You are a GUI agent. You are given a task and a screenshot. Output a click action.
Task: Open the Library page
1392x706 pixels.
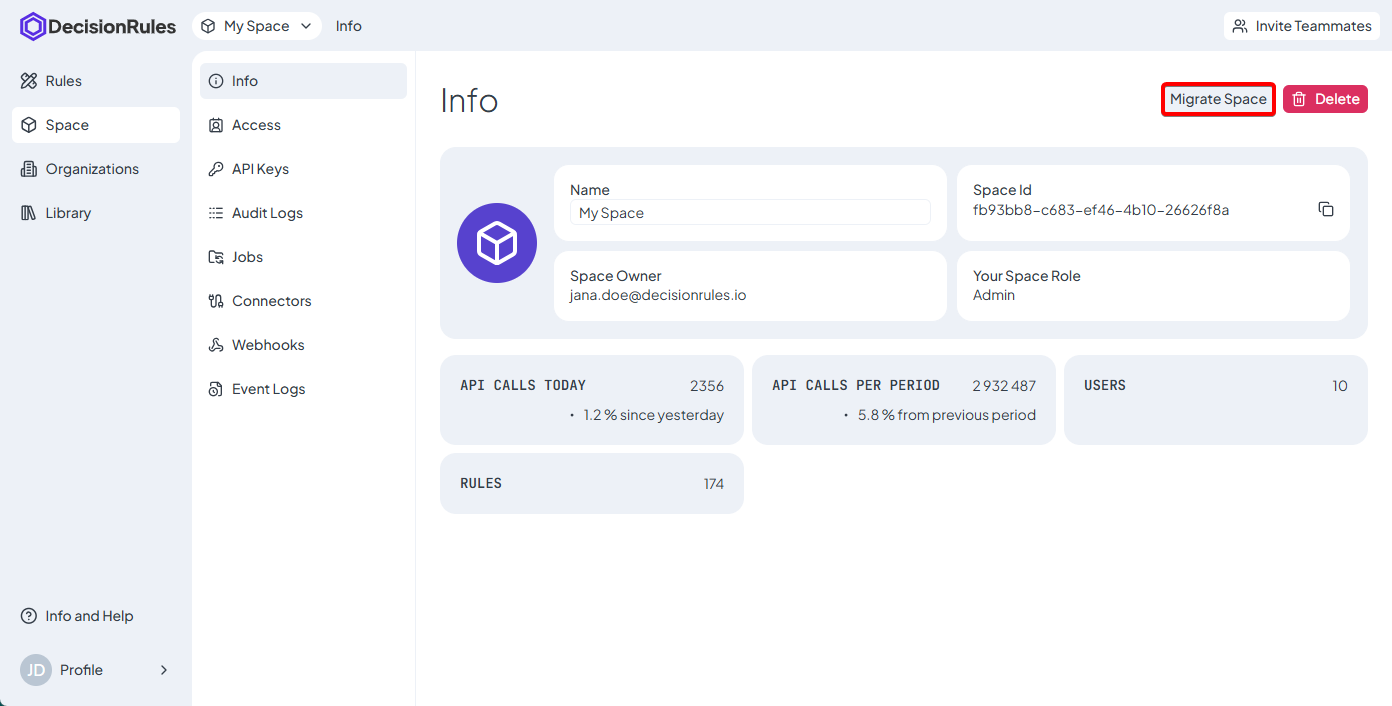(68, 213)
